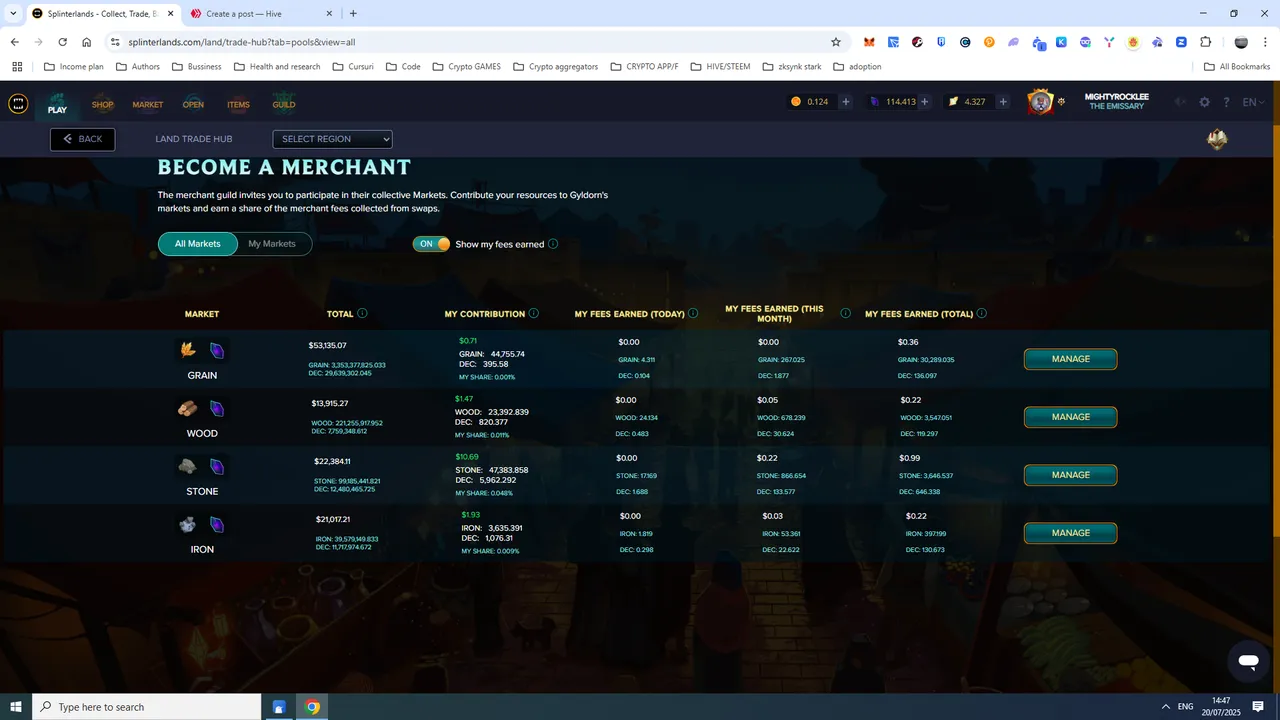
Task: Manage the WOOD market
Action: pos(1070,417)
